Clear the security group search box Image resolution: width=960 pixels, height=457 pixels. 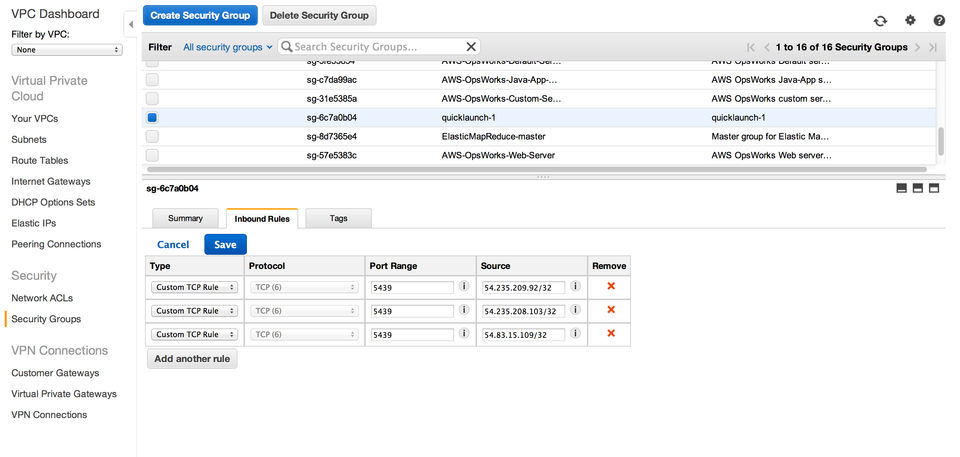pos(471,47)
